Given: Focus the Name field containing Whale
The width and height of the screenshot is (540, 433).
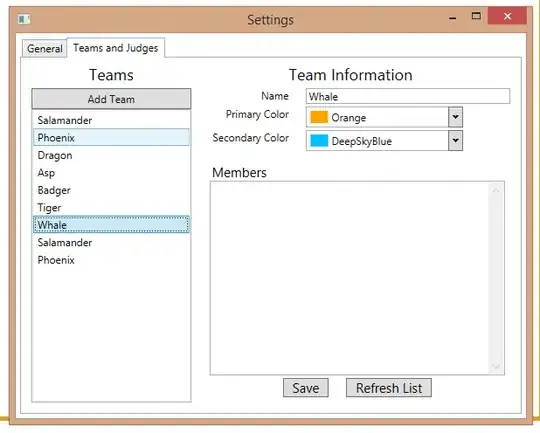Looking at the screenshot, I should click(x=408, y=96).
